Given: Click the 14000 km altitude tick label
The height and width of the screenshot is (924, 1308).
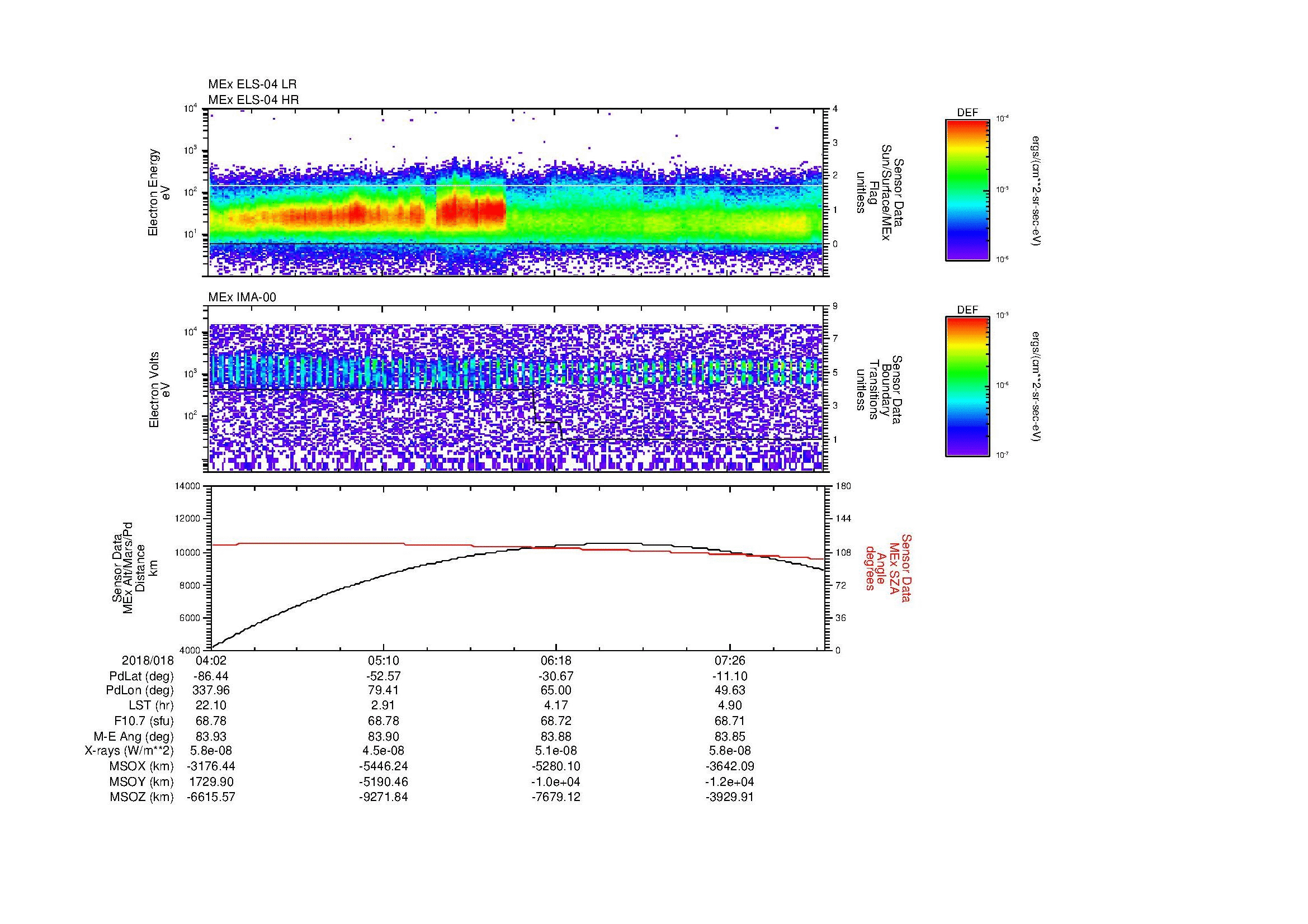Looking at the screenshot, I should 188,486.
